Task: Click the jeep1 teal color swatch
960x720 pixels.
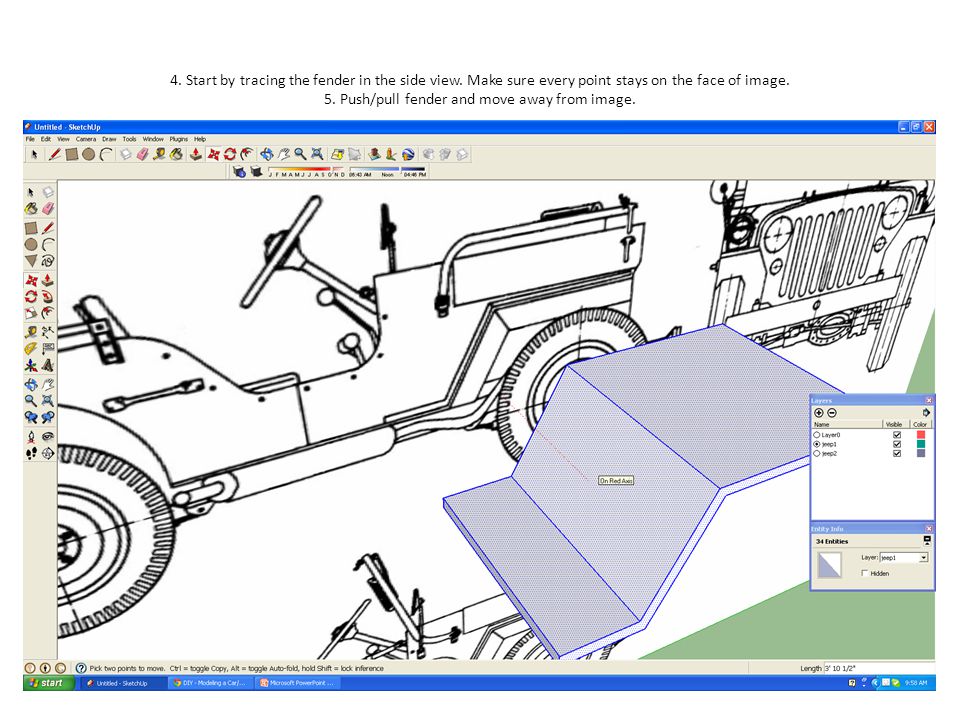Action: click(x=921, y=444)
